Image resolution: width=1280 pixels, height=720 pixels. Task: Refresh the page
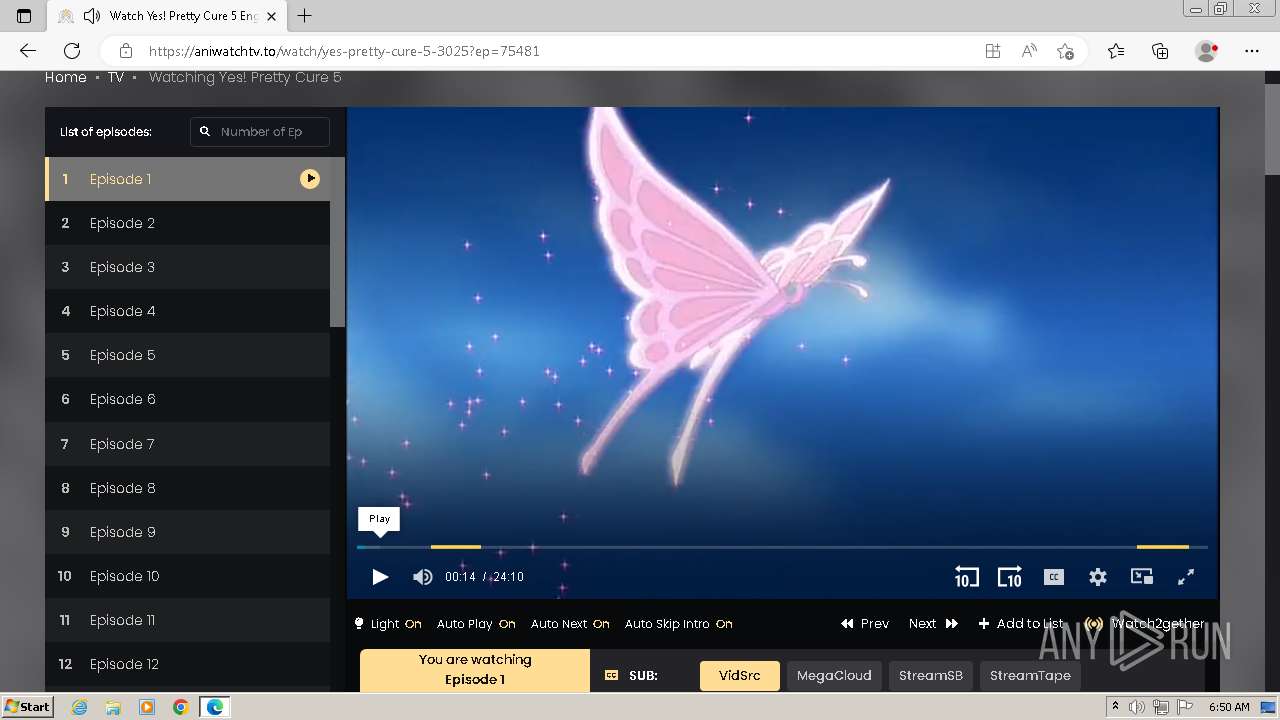72,51
